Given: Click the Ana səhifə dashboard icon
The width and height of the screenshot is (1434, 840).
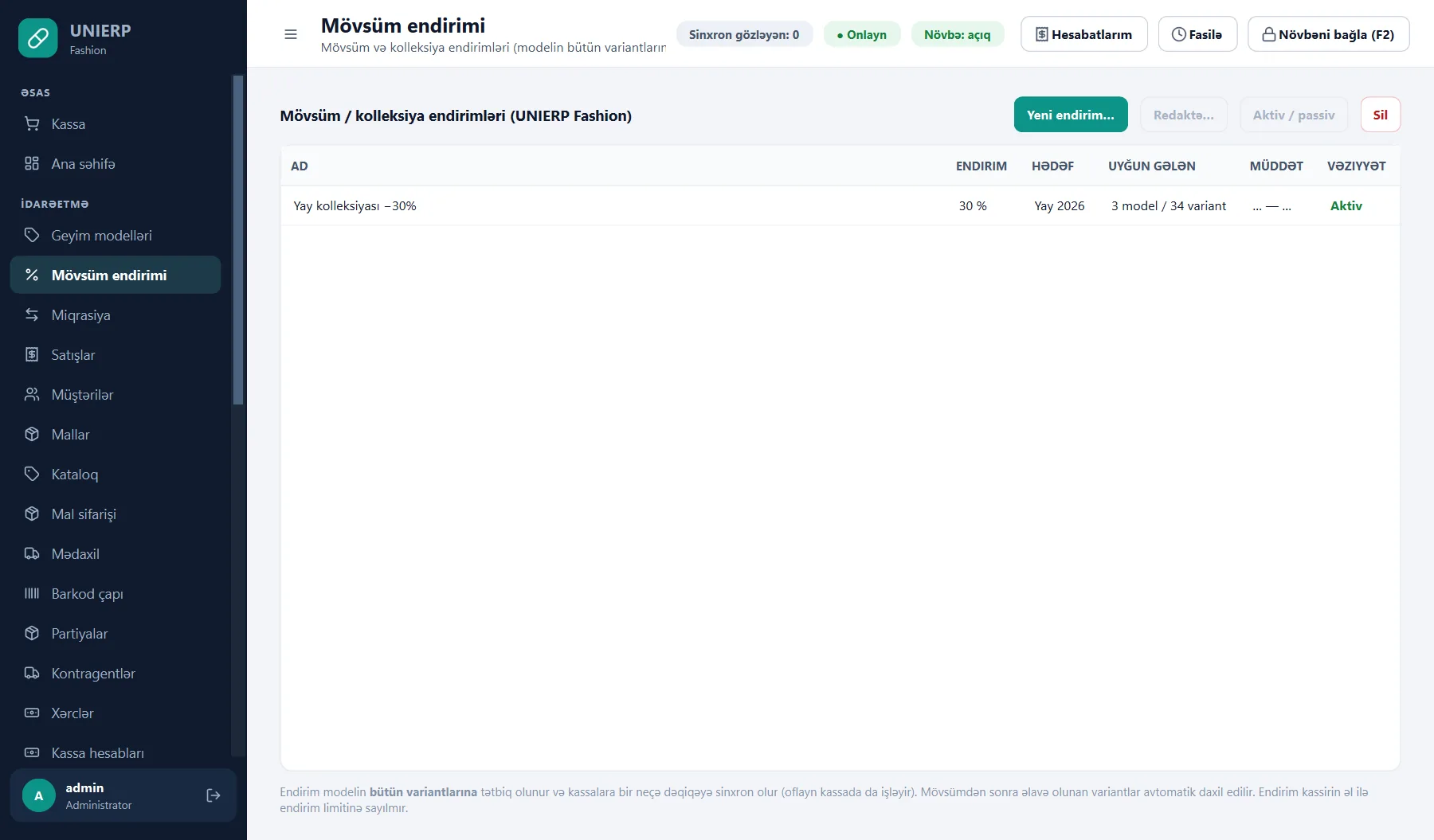Looking at the screenshot, I should [32, 164].
